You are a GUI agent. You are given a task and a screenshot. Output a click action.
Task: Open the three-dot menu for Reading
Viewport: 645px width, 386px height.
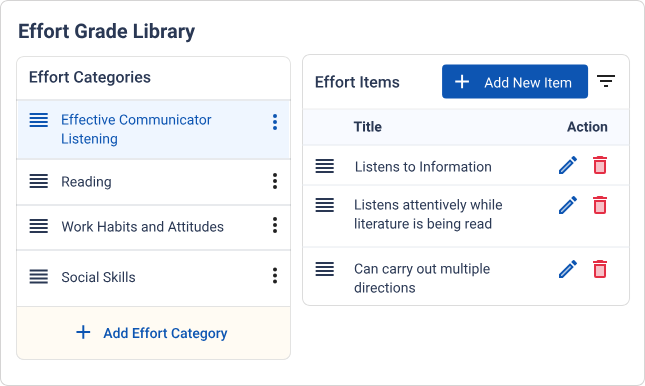point(275,181)
